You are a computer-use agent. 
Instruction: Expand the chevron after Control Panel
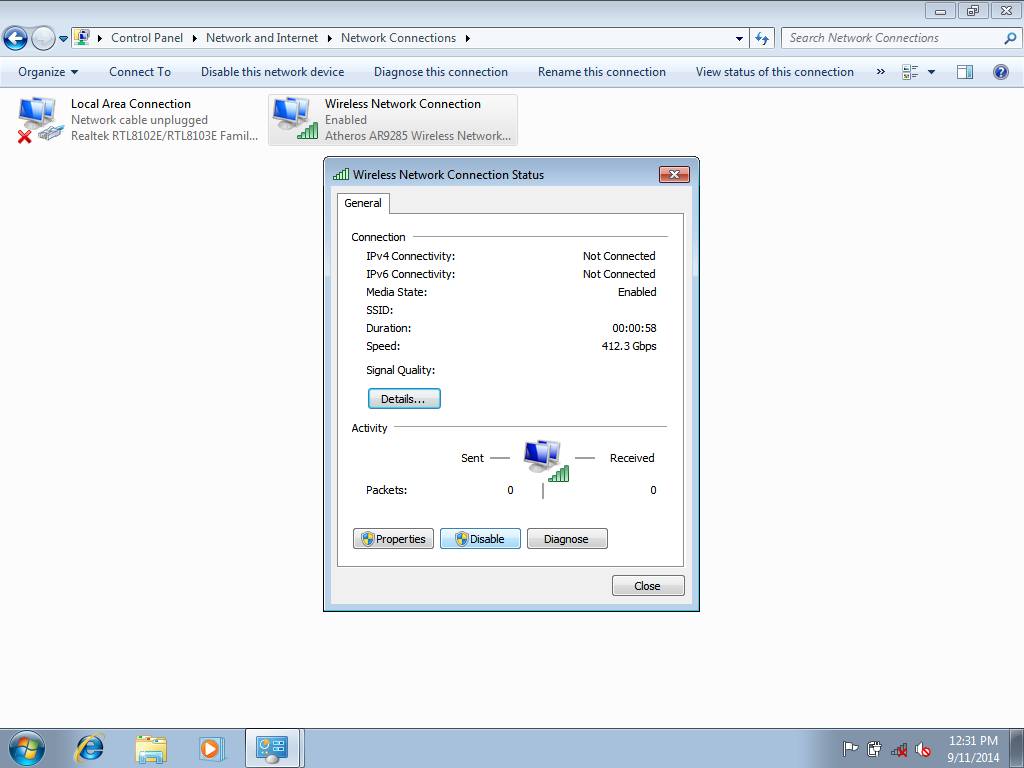point(195,38)
